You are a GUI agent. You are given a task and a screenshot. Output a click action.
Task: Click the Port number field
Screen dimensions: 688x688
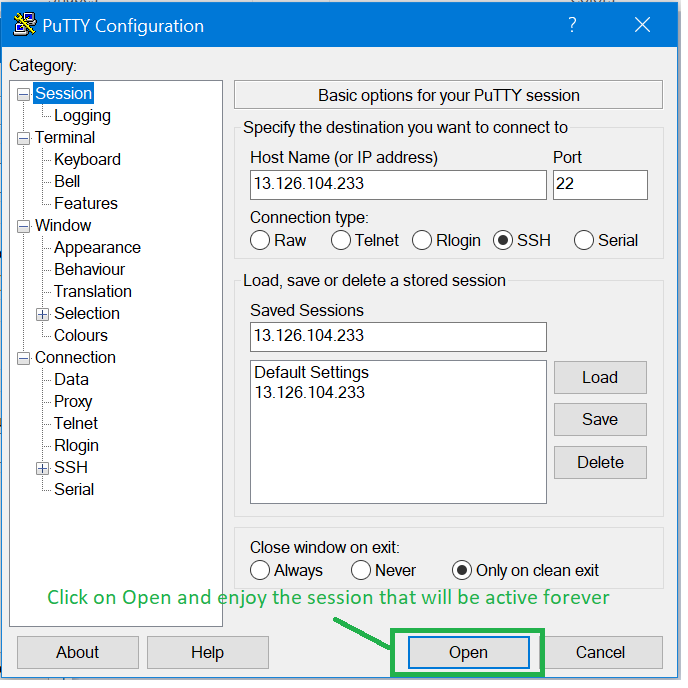click(x=600, y=185)
